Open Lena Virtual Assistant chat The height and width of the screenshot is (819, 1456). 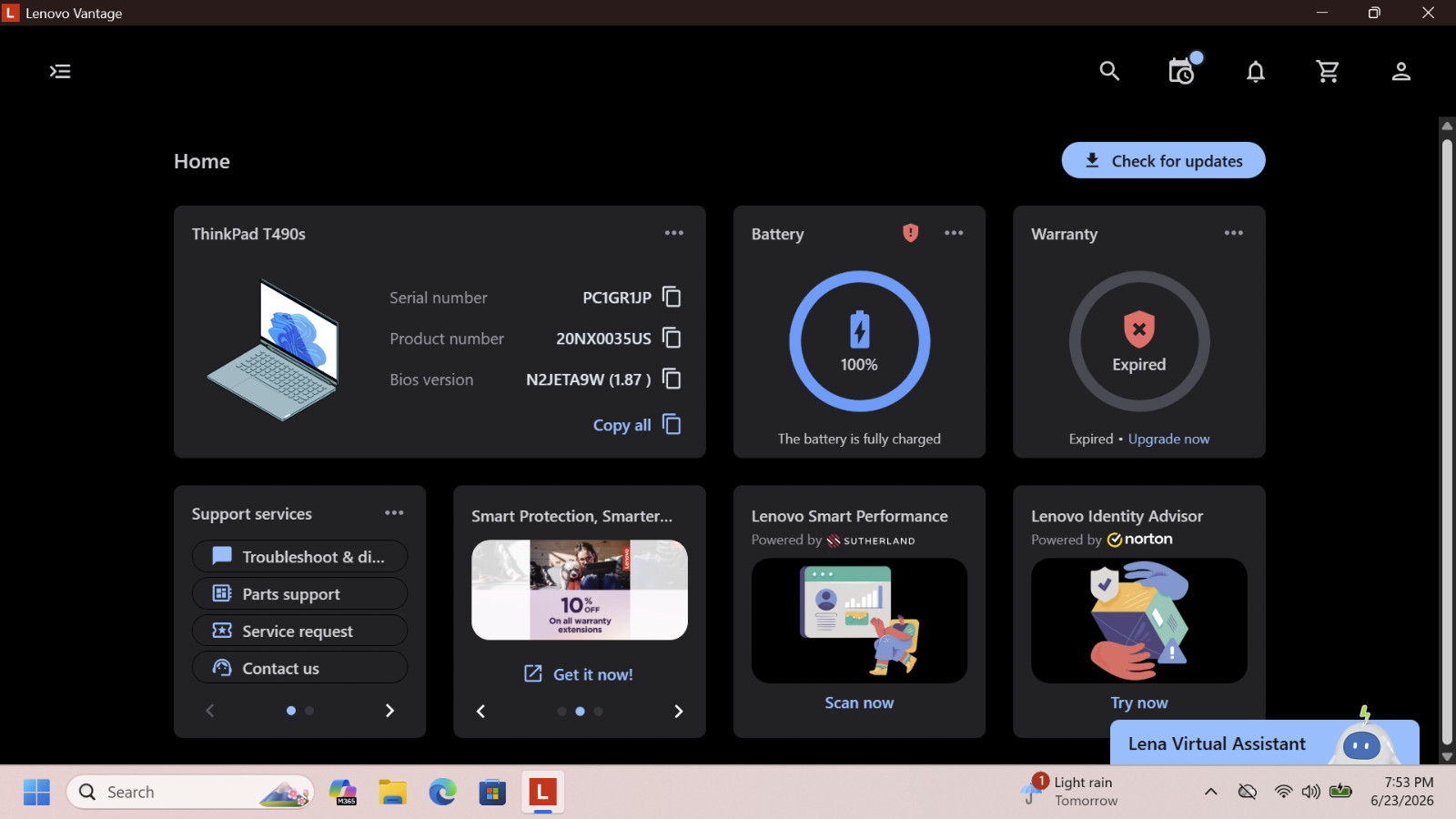1264,743
